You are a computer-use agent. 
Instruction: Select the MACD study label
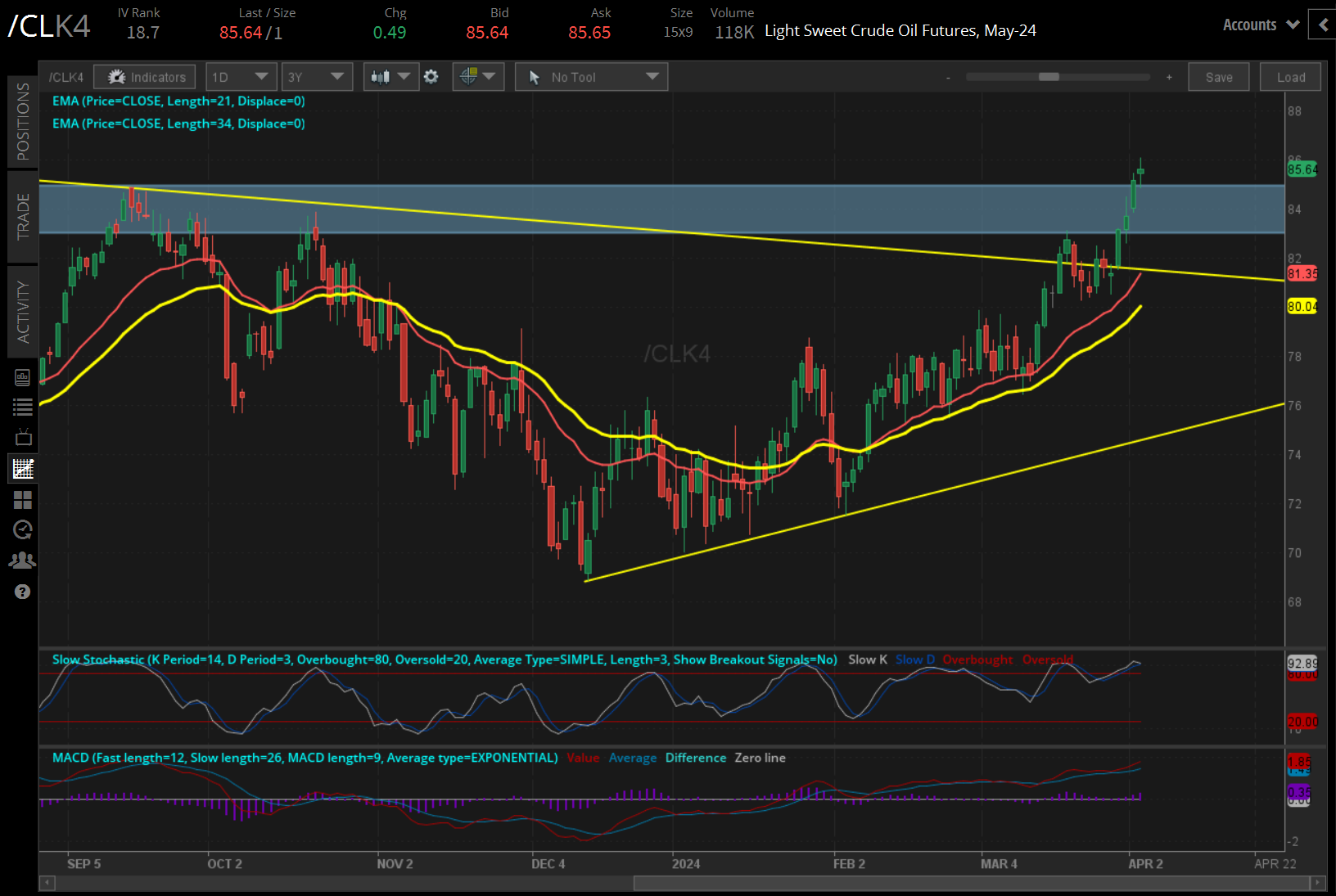click(305, 758)
